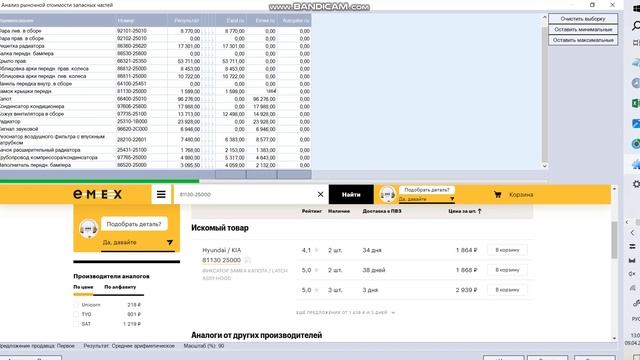The height and width of the screenshot is (360, 640).
Task: Open the Excel taskbar icon
Action: tap(636, 103)
